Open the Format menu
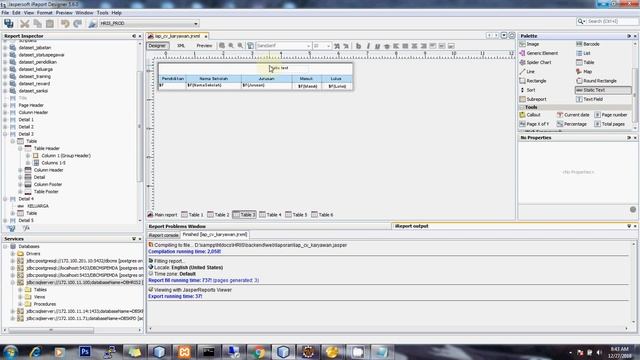This screenshot has height=360, width=640. pos(44,13)
